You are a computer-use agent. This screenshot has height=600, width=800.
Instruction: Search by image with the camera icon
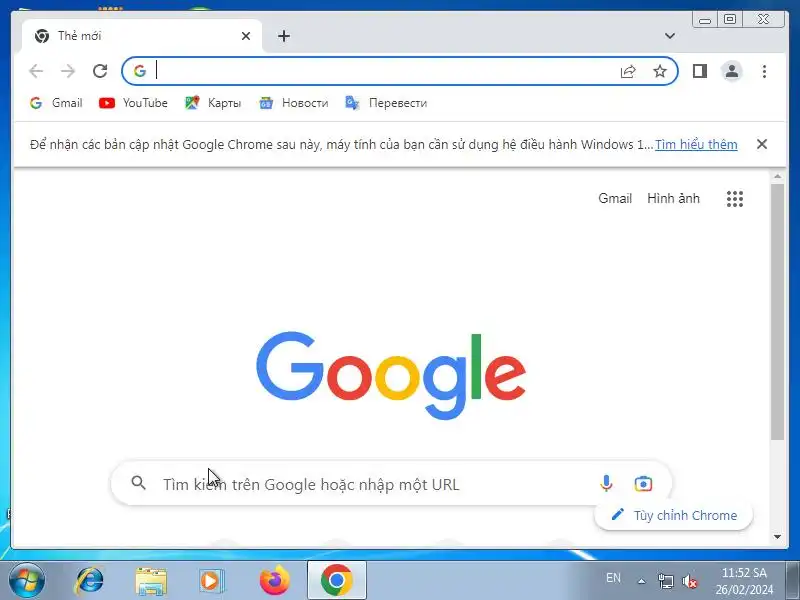(x=643, y=483)
